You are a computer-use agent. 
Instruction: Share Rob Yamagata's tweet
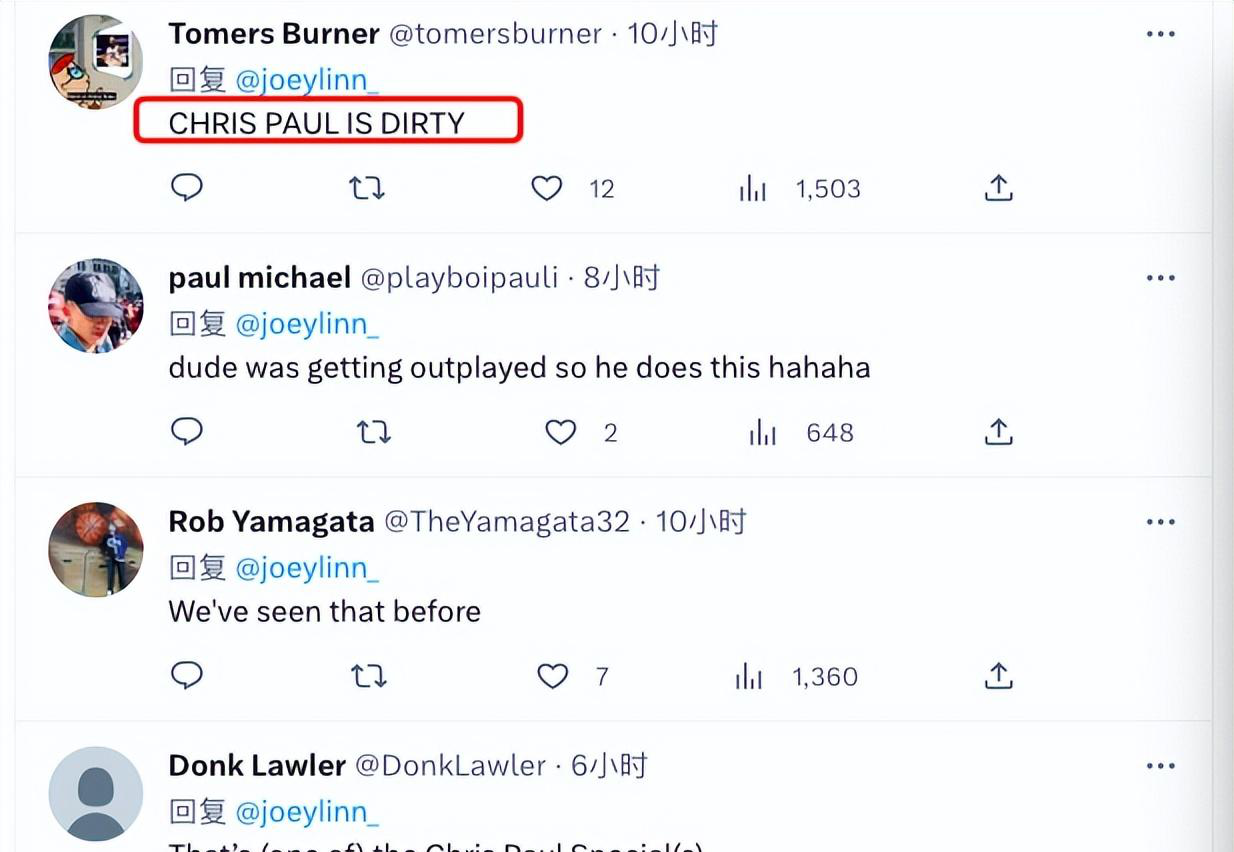click(999, 676)
